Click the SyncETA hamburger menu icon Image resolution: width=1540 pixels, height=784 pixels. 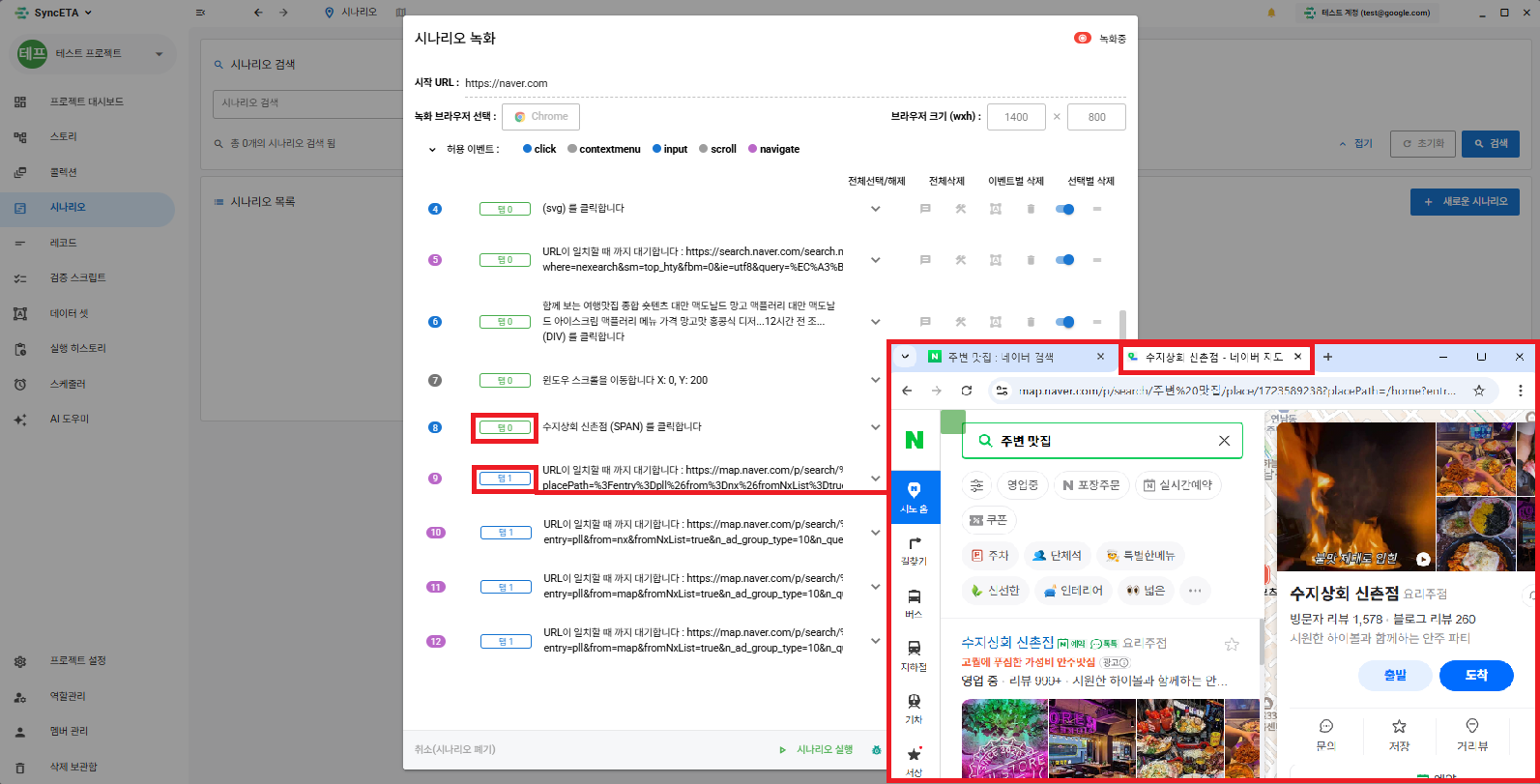point(200,13)
